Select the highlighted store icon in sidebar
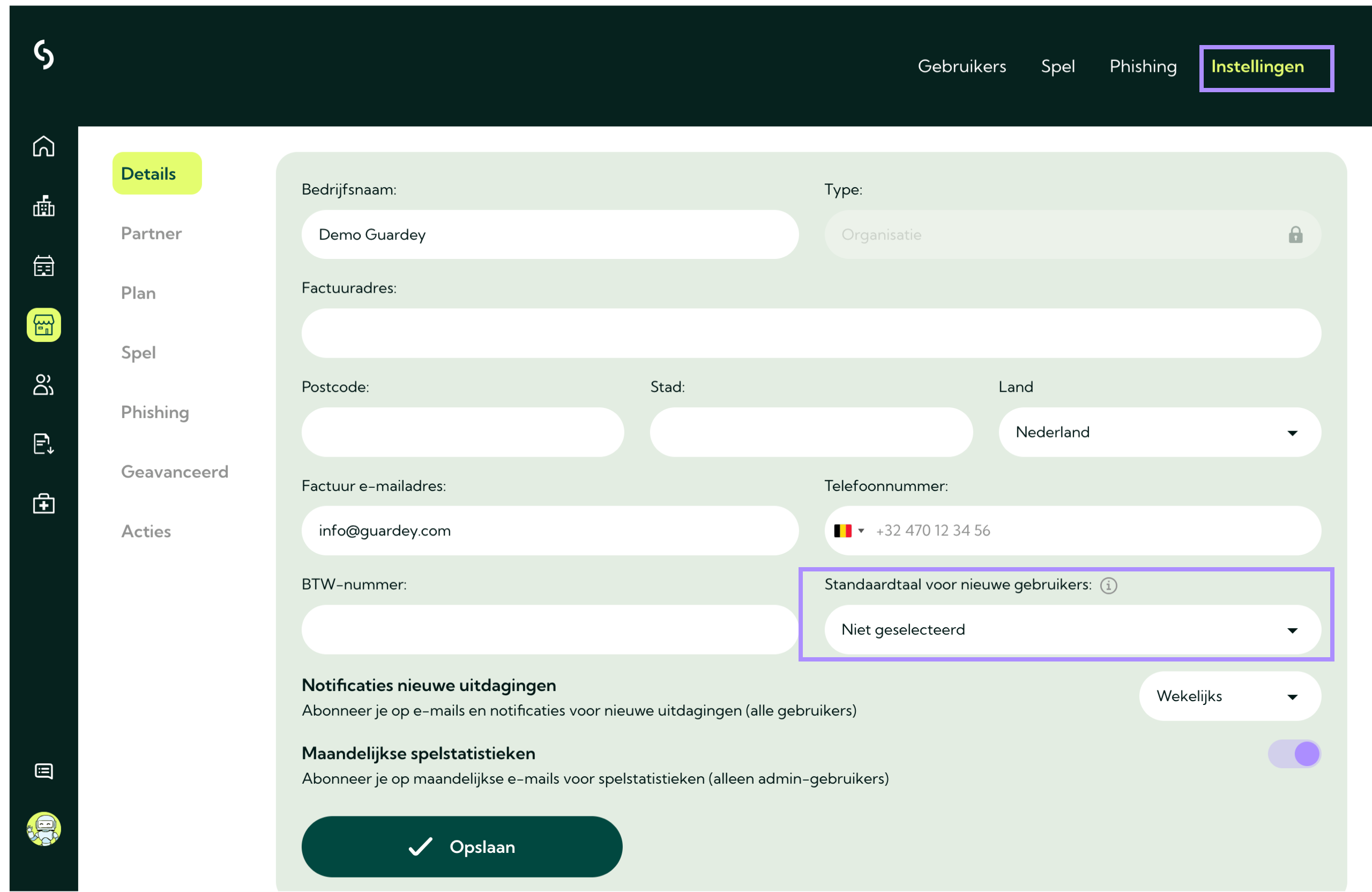 pos(43,325)
